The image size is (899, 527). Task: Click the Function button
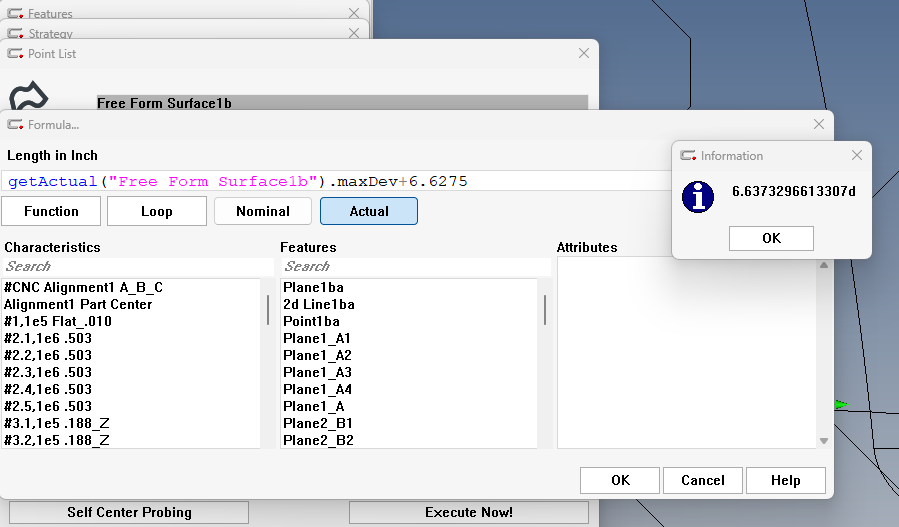pos(51,211)
